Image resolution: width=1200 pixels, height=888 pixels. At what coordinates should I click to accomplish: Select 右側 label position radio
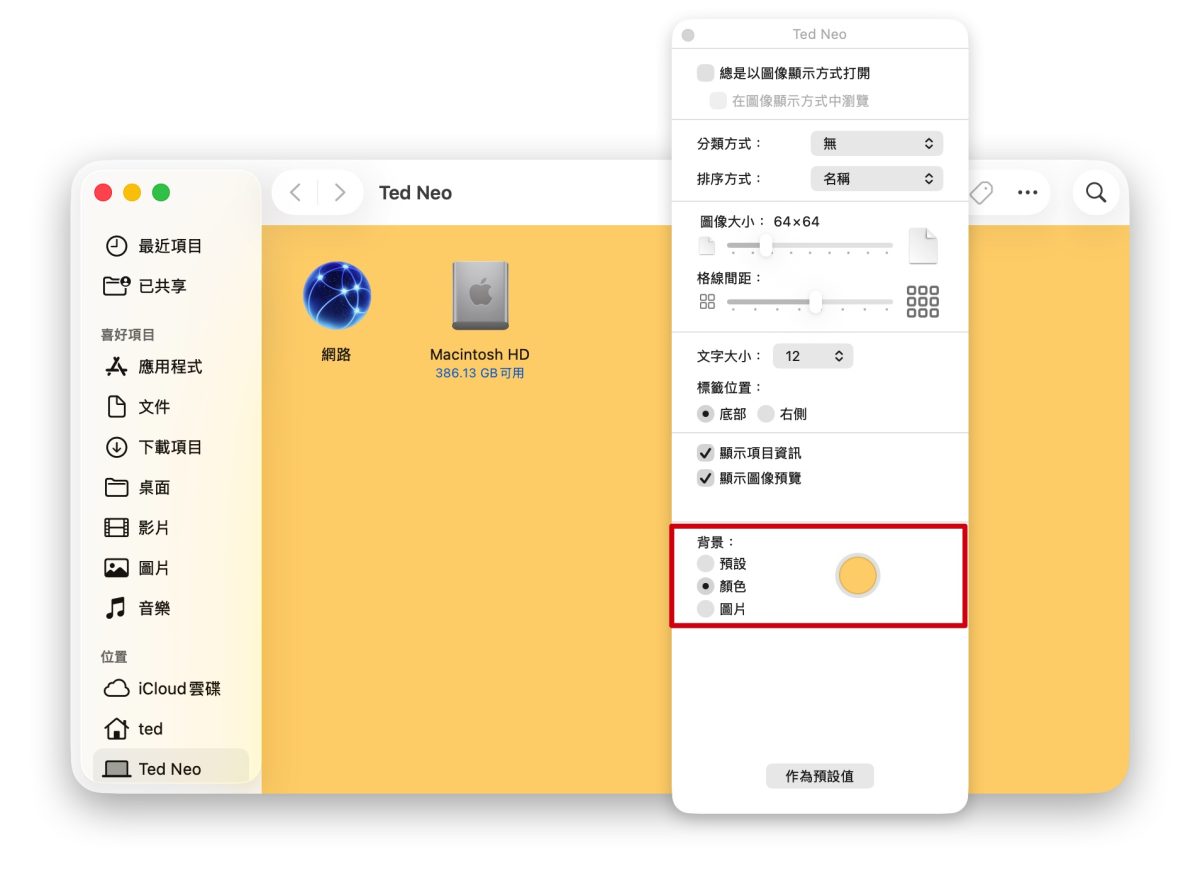[766, 413]
